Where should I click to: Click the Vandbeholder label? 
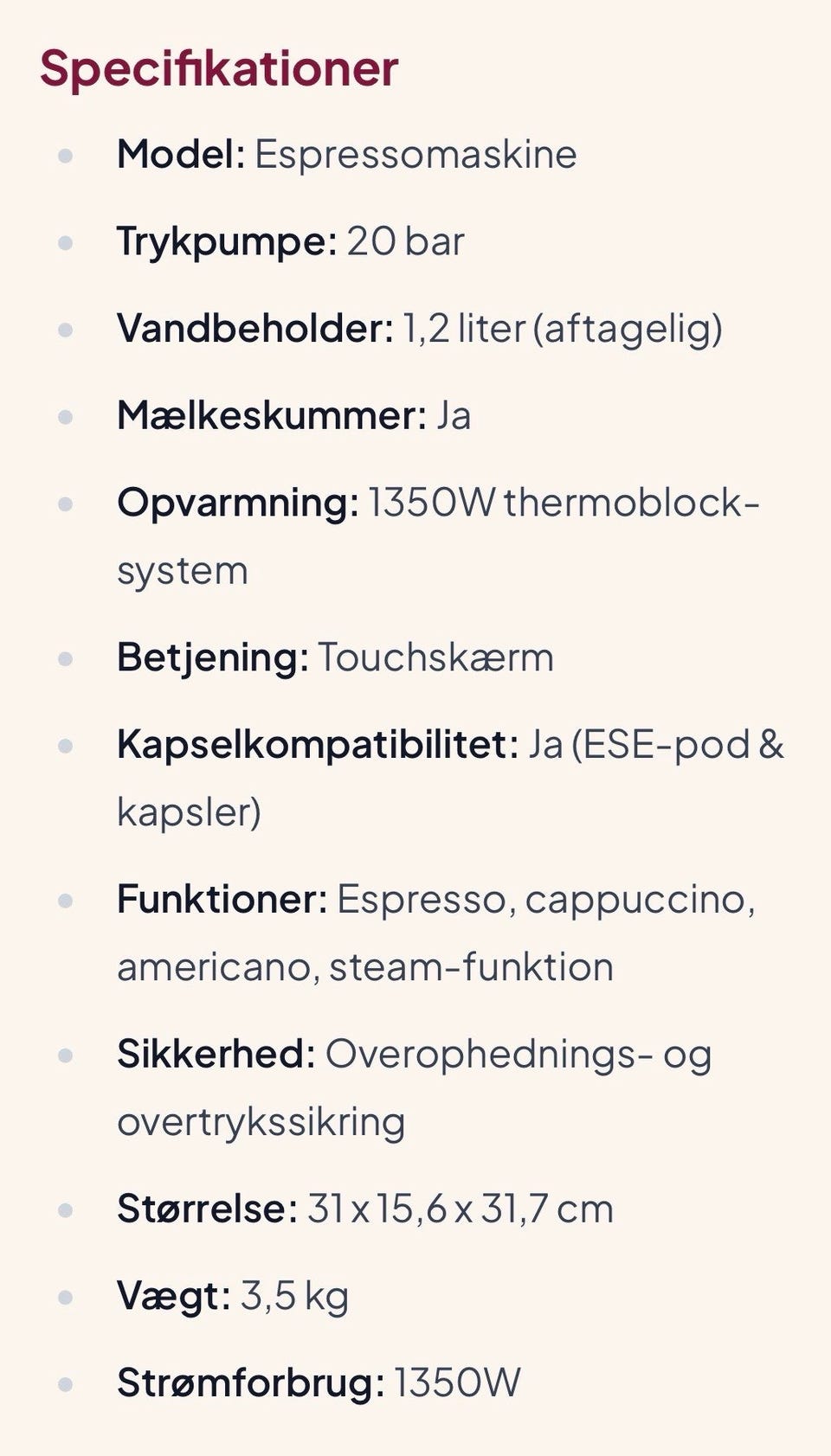pyautogui.click(x=255, y=329)
